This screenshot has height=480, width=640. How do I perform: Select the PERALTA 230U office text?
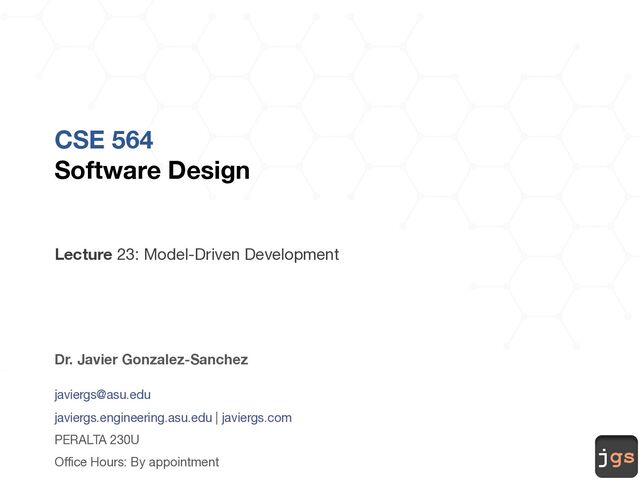97,440
